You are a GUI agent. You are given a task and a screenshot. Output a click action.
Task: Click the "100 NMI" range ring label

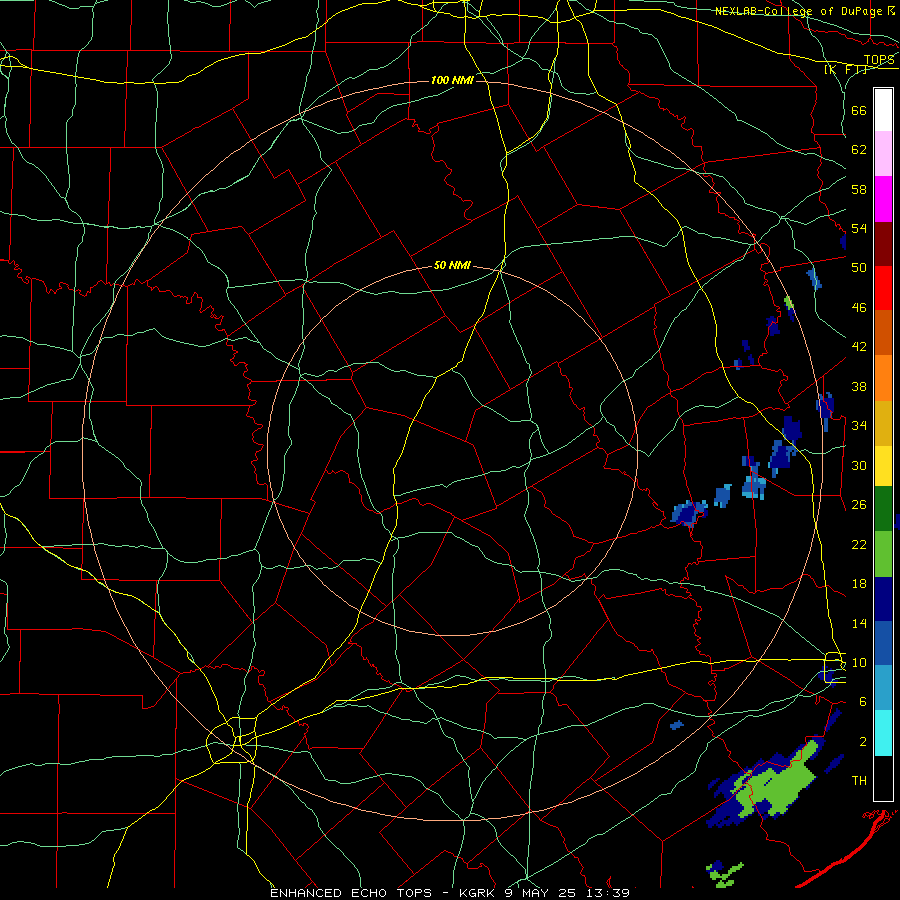pyautogui.click(x=452, y=80)
